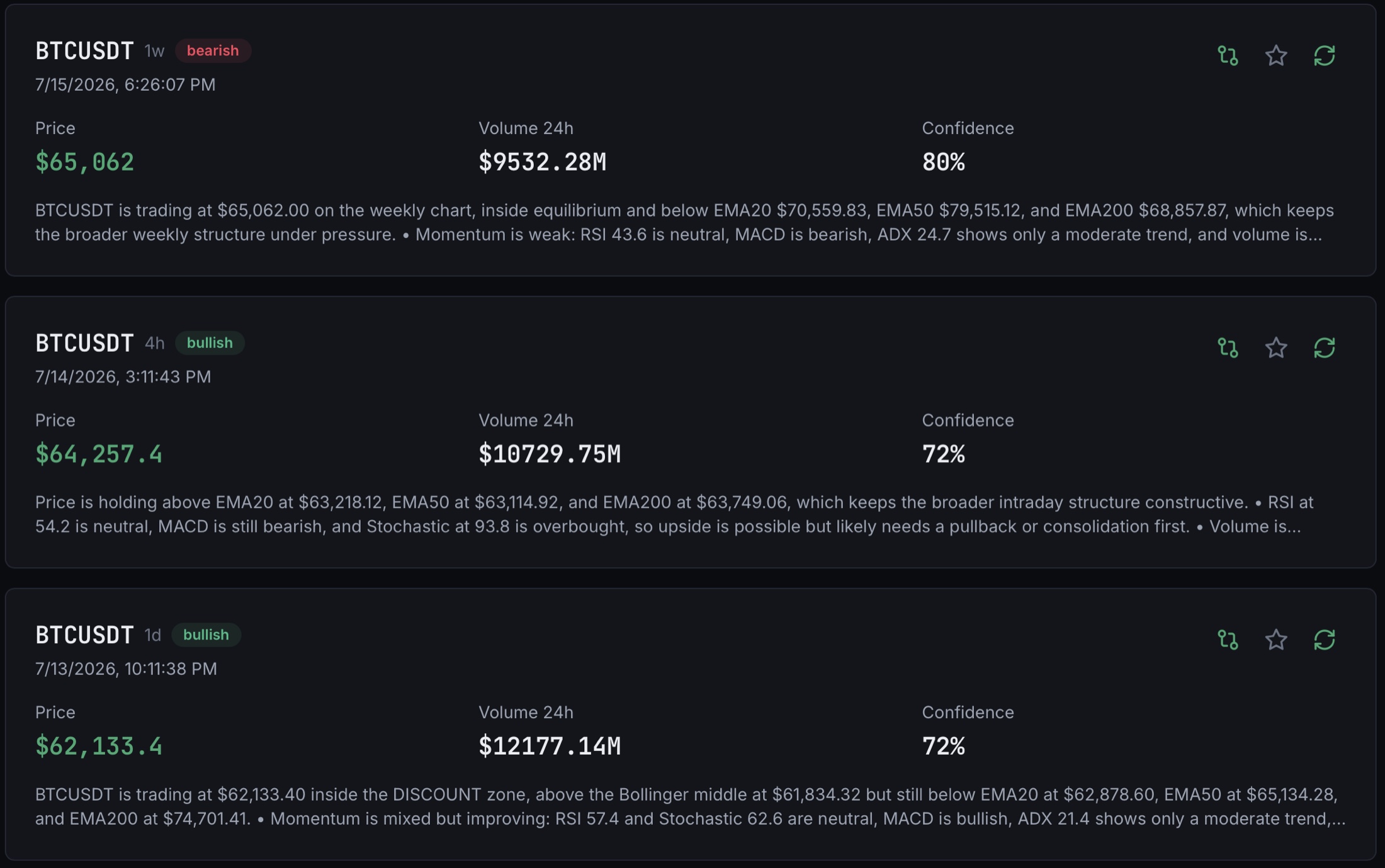Image resolution: width=1385 pixels, height=868 pixels.
Task: Expand the DISCOUNT zone analysis text
Action: 690,806
